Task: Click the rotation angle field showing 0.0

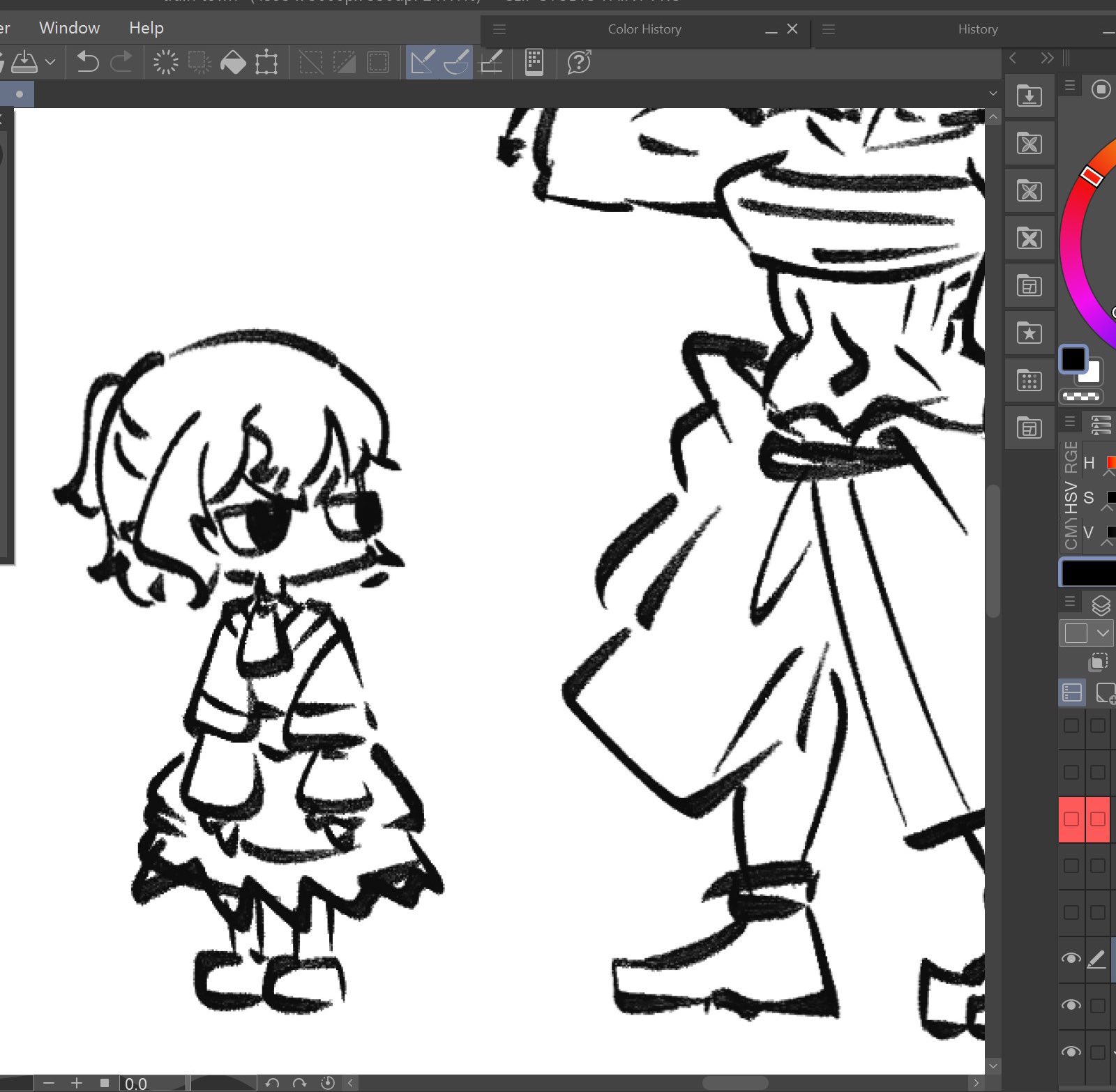Action: pyautogui.click(x=152, y=1084)
